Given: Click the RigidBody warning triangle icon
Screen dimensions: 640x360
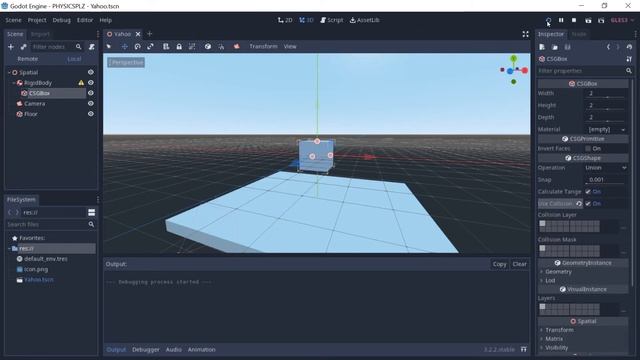Looking at the screenshot, I should pyautogui.click(x=81, y=83).
